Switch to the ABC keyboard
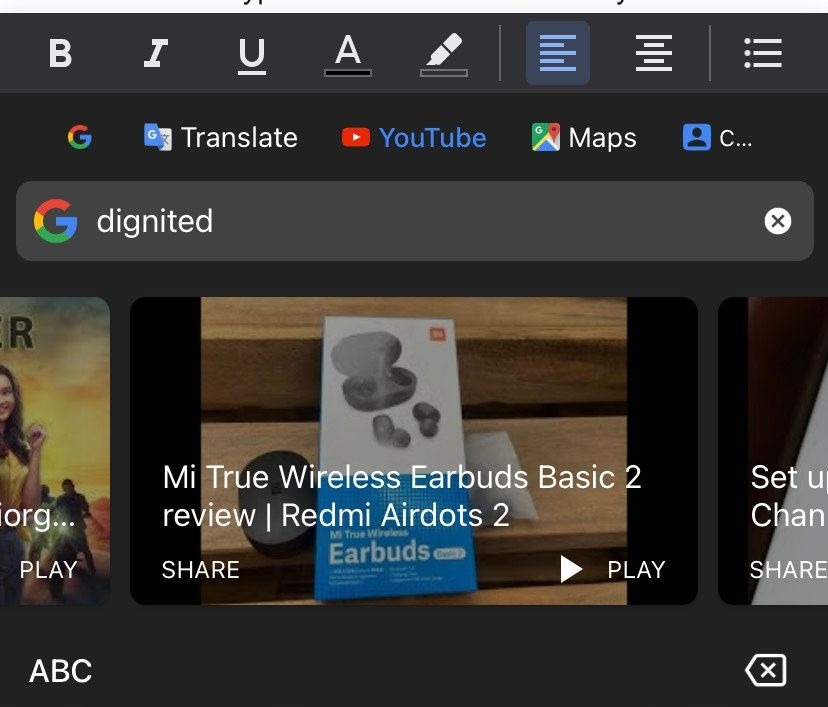The width and height of the screenshot is (828, 707). (61, 671)
